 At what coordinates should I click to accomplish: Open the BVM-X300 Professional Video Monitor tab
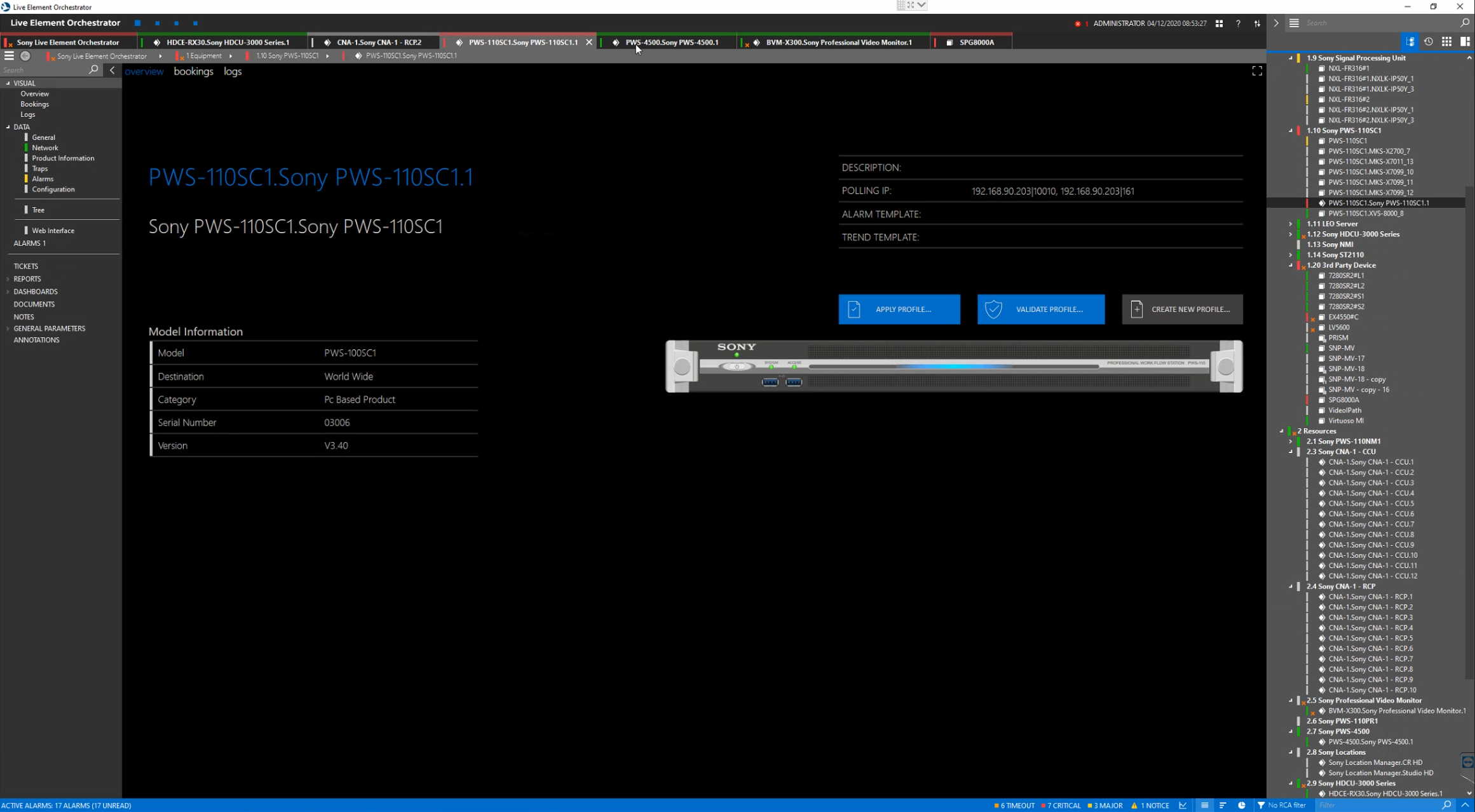[x=835, y=42]
